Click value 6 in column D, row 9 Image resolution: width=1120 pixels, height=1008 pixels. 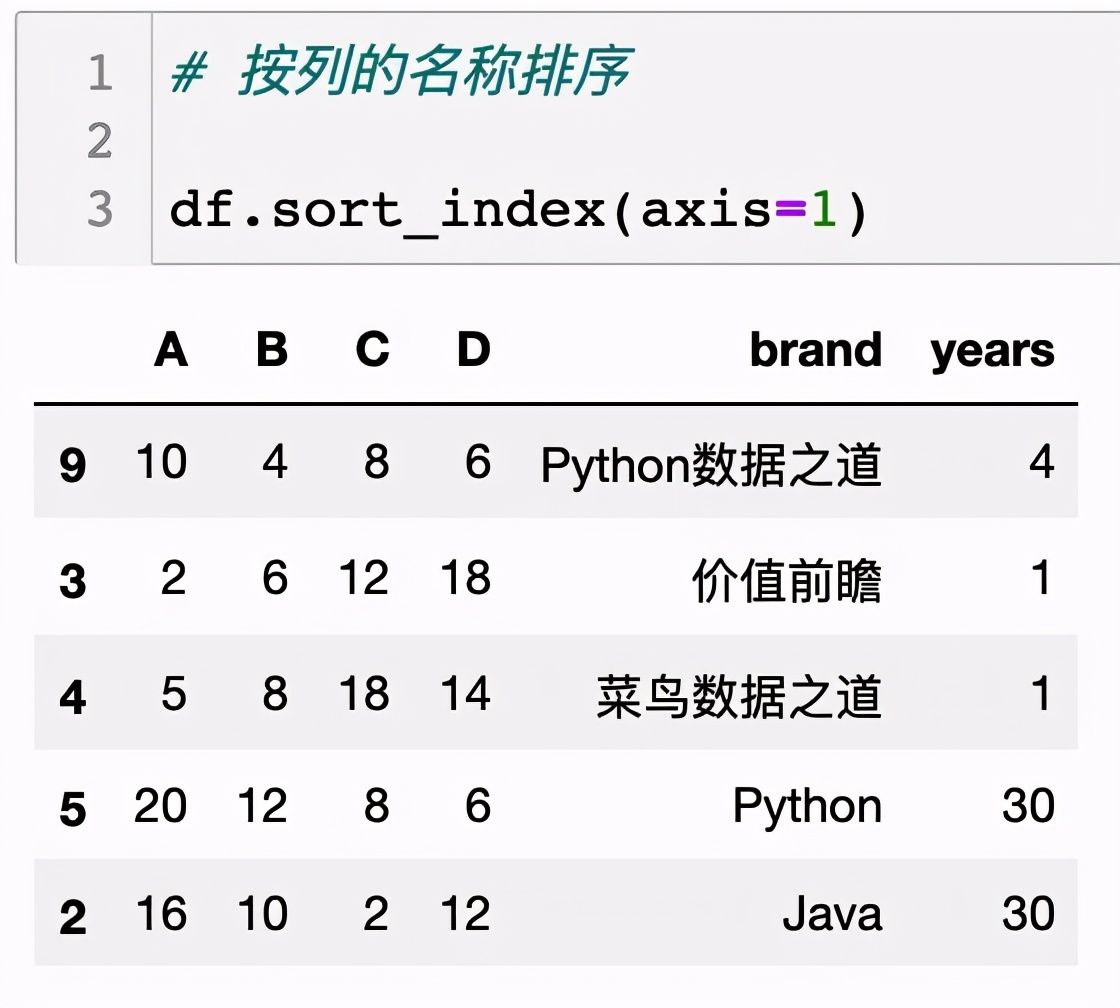[478, 461]
